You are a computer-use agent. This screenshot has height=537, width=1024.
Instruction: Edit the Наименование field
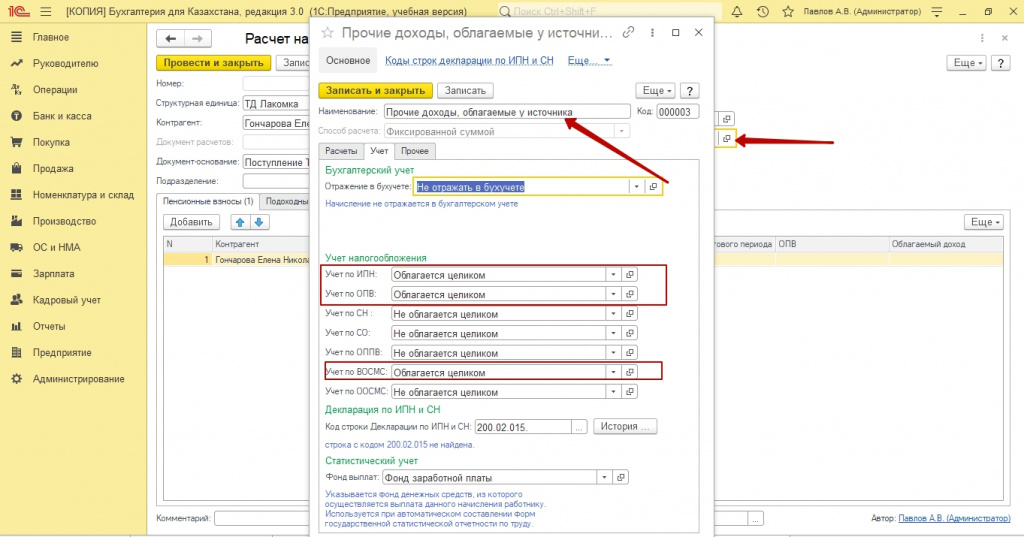click(507, 112)
